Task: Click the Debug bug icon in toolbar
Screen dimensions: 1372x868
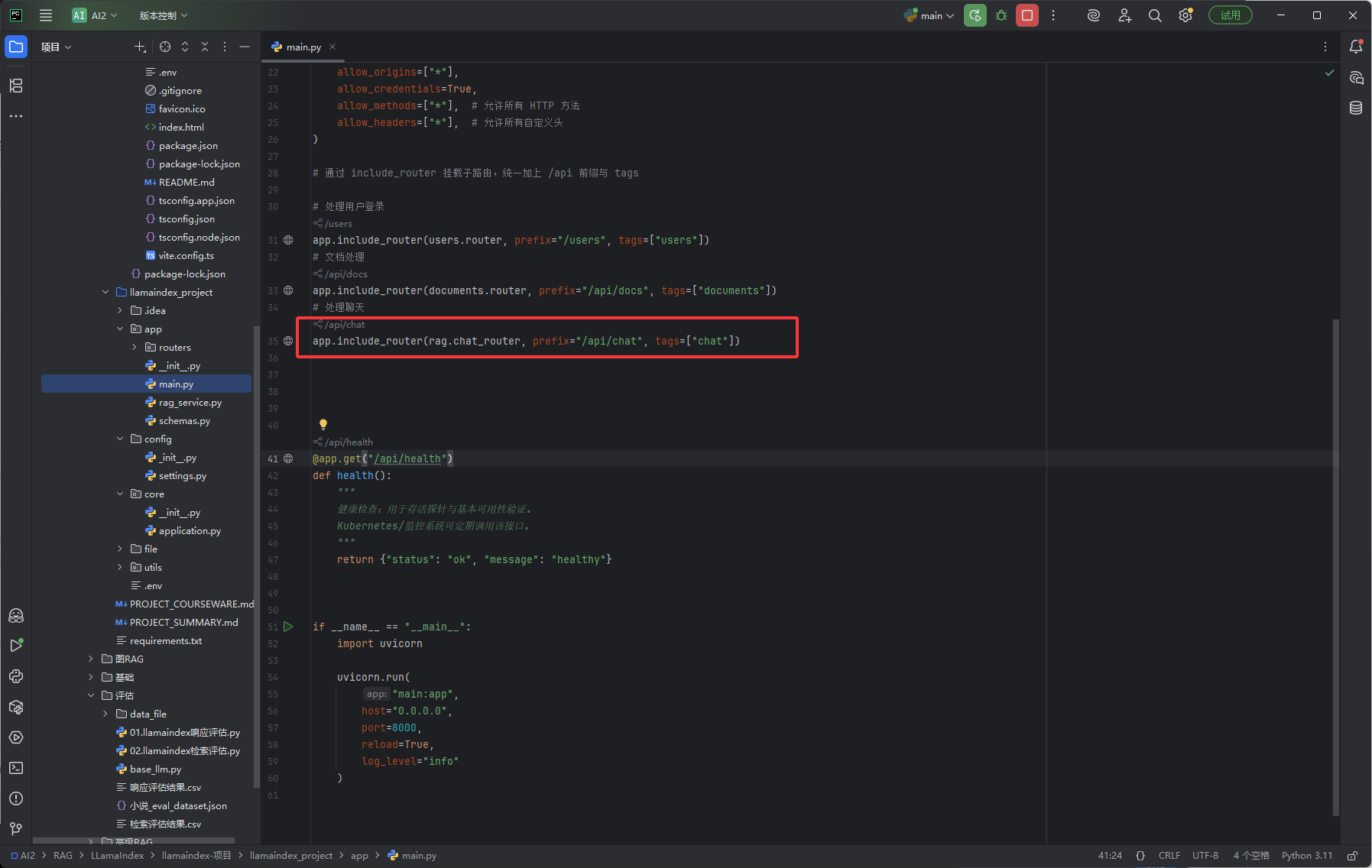Action: tap(1001, 15)
